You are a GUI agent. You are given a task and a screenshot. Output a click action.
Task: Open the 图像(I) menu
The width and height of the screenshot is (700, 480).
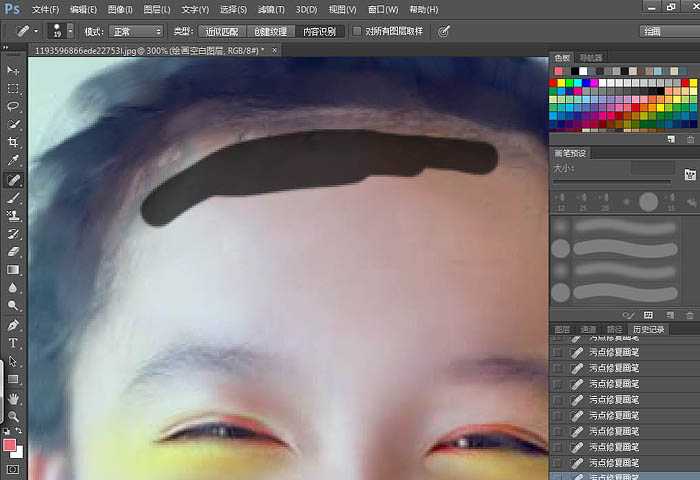tap(120, 9)
